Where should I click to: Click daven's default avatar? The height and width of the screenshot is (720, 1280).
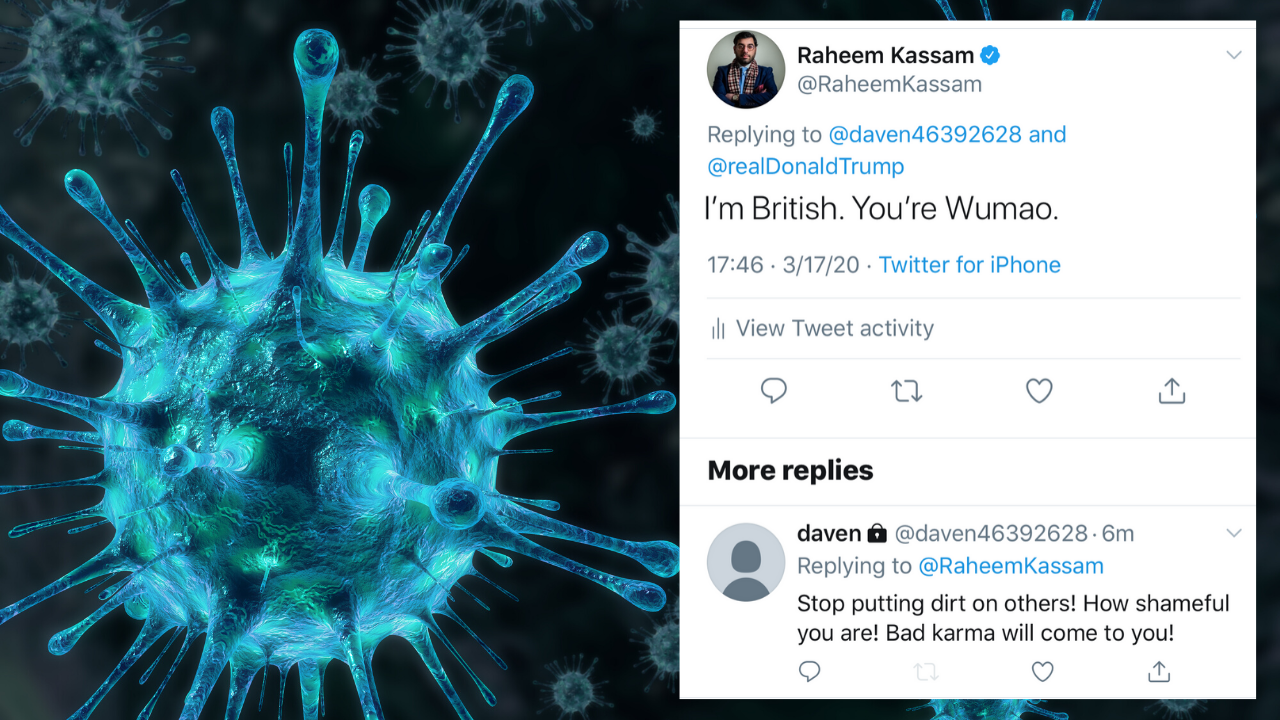[x=746, y=562]
